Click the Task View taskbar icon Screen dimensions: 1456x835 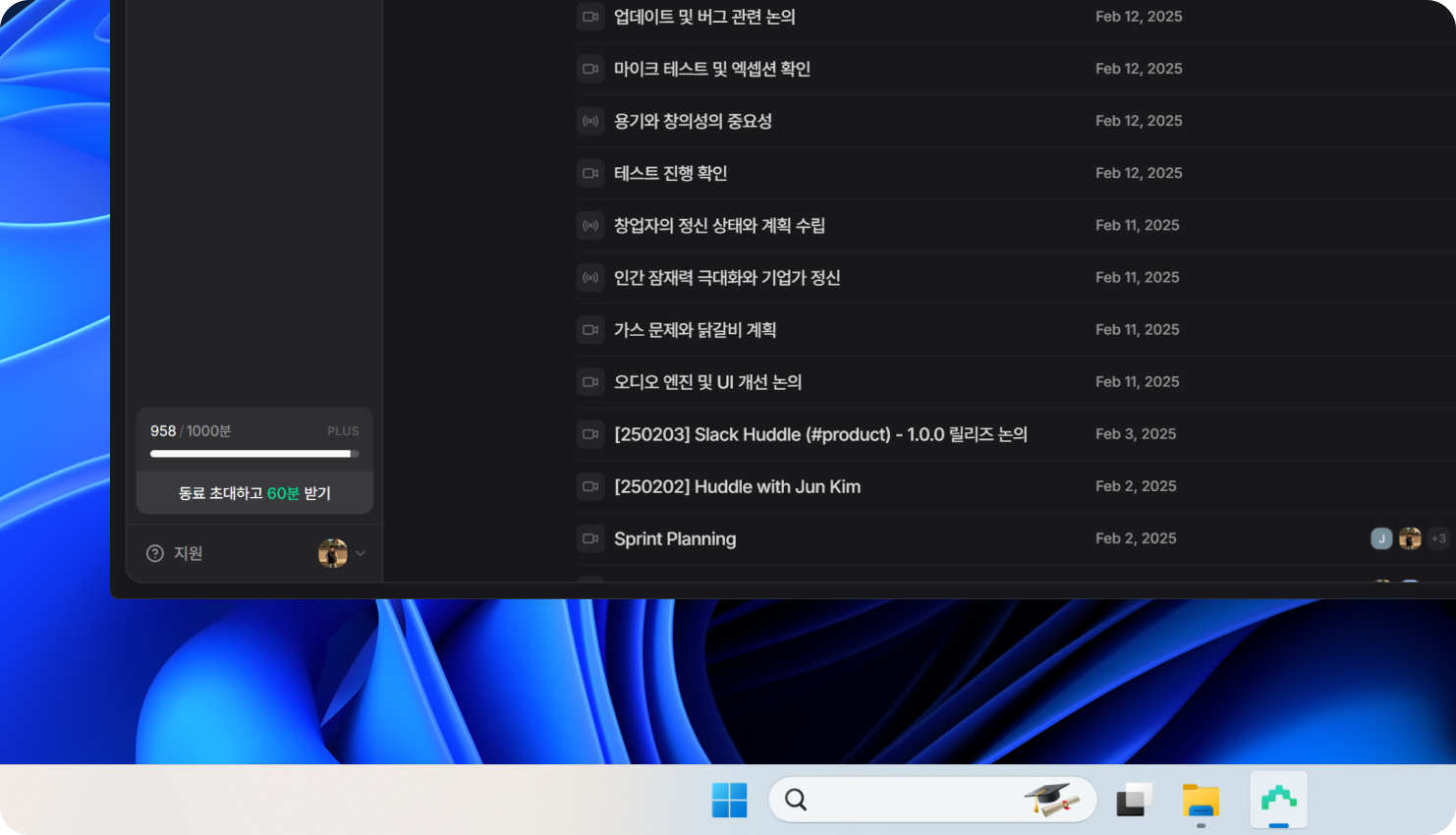(1134, 801)
